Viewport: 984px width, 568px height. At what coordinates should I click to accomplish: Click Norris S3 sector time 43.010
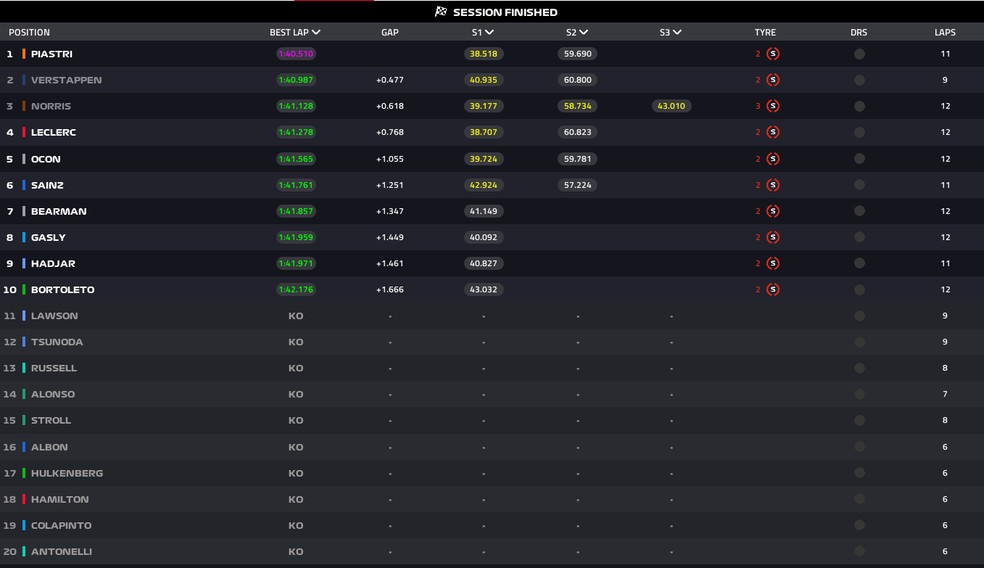[671, 106]
